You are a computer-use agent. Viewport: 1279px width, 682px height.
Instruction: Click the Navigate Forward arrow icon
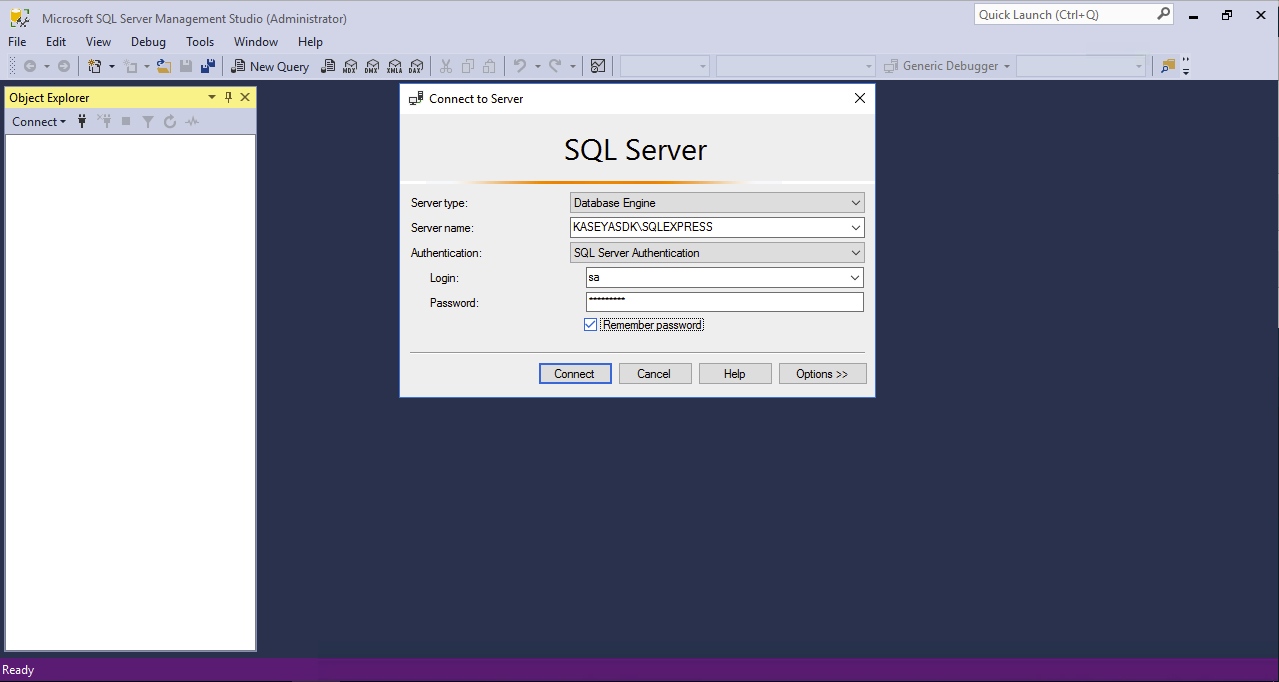[64, 66]
